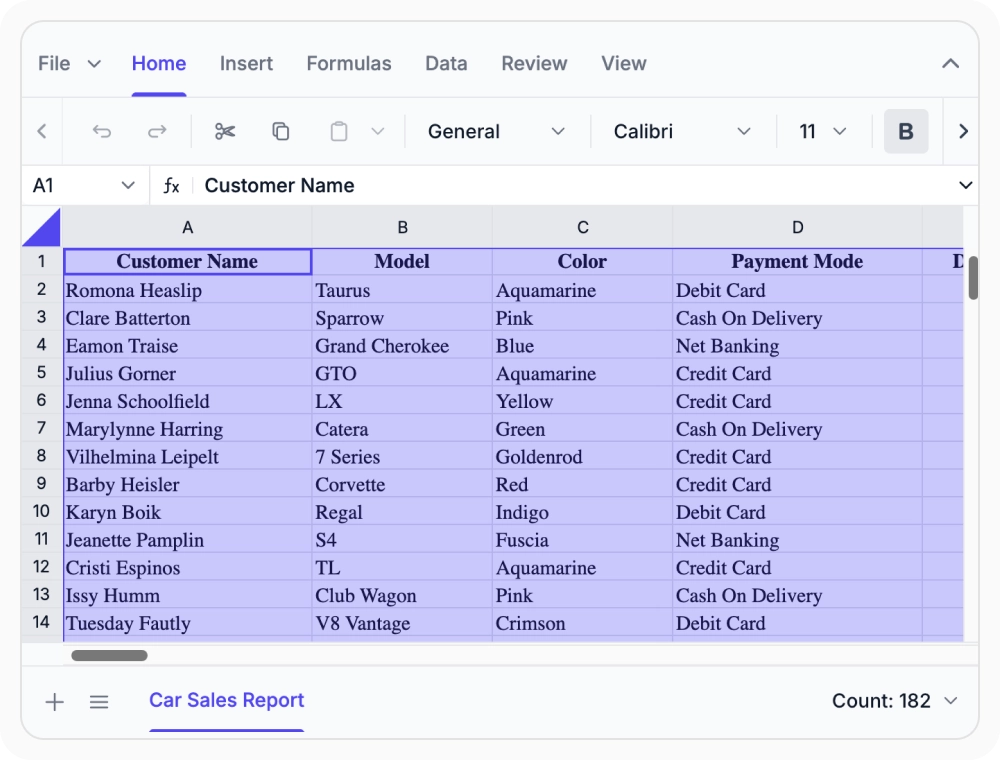
Task: Select the Payment Mode header cell
Action: click(797, 261)
